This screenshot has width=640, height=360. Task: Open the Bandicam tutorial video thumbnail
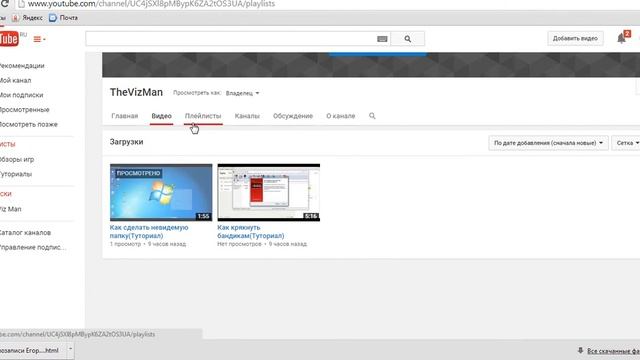[269, 192]
